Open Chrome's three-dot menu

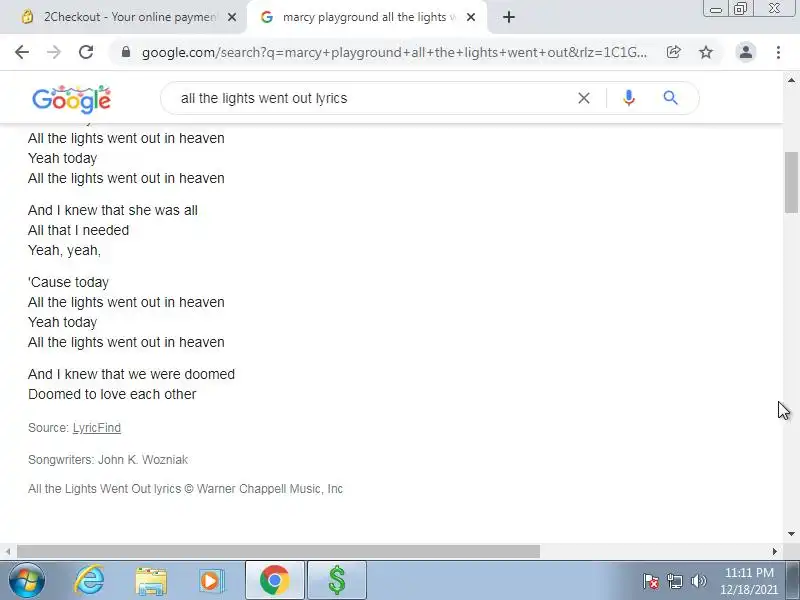coord(778,52)
